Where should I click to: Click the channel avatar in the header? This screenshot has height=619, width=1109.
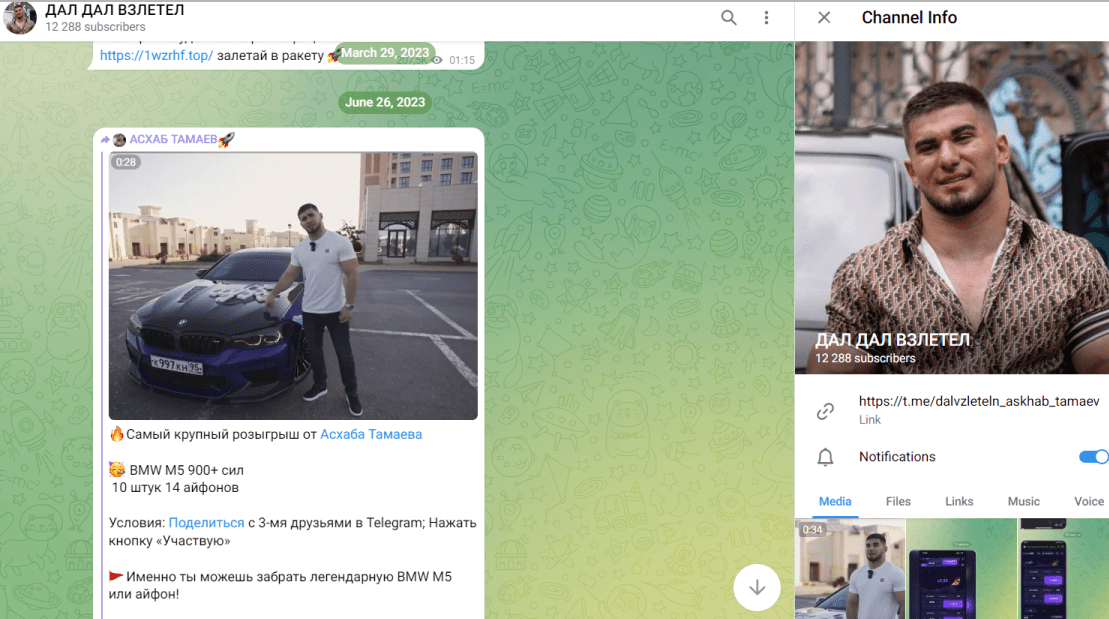[x=20, y=18]
